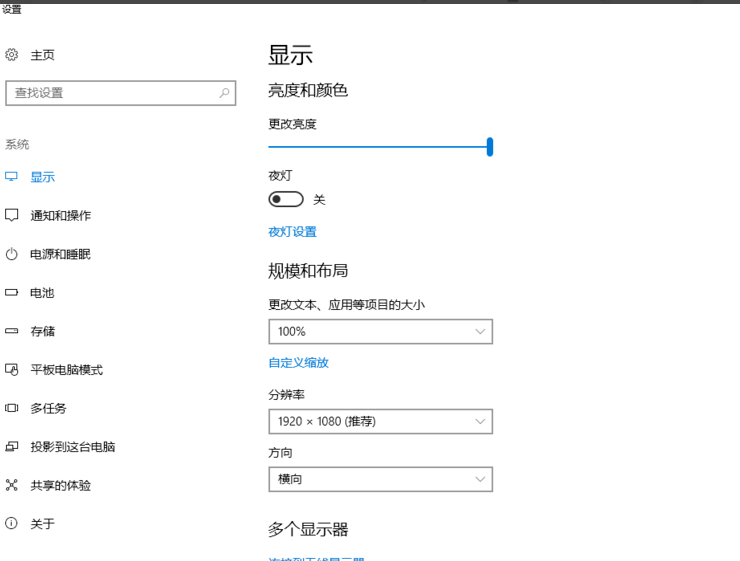Image resolution: width=740 pixels, height=561 pixels.
Task: Click the Power and sleep icon
Action: [12, 254]
